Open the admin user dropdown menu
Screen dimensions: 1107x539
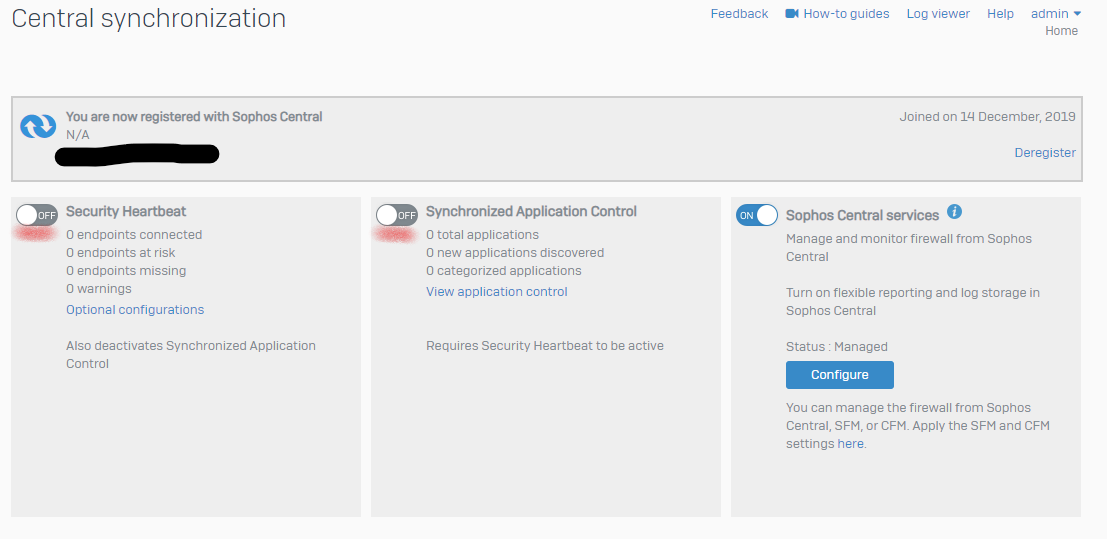[x=1056, y=14]
